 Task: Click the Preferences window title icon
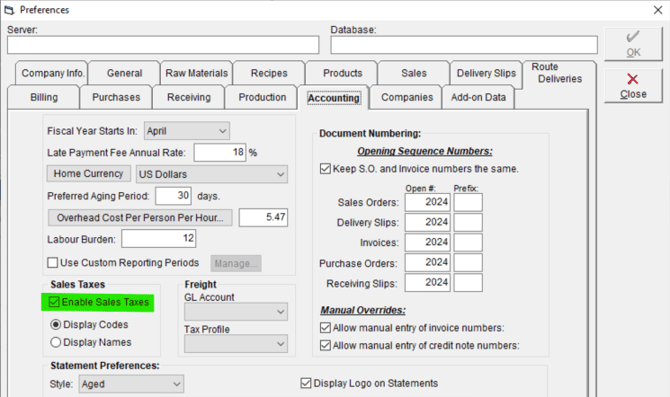click(9, 10)
